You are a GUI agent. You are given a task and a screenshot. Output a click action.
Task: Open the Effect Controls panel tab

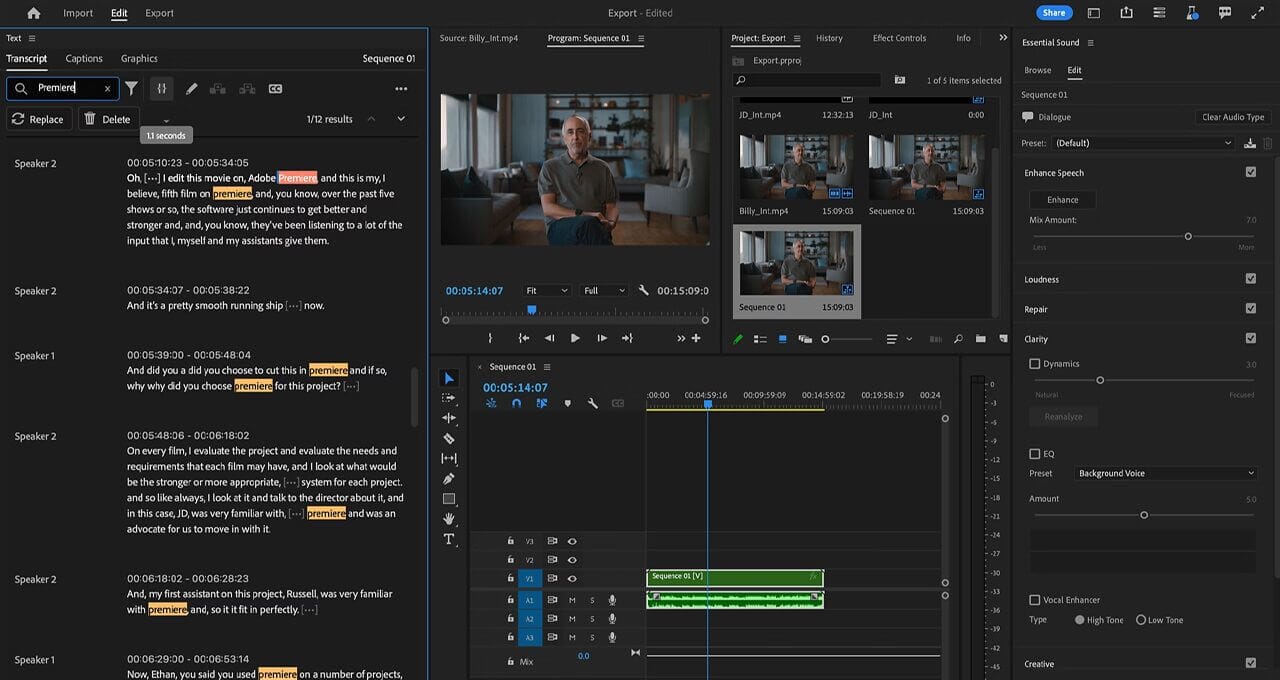[899, 38]
